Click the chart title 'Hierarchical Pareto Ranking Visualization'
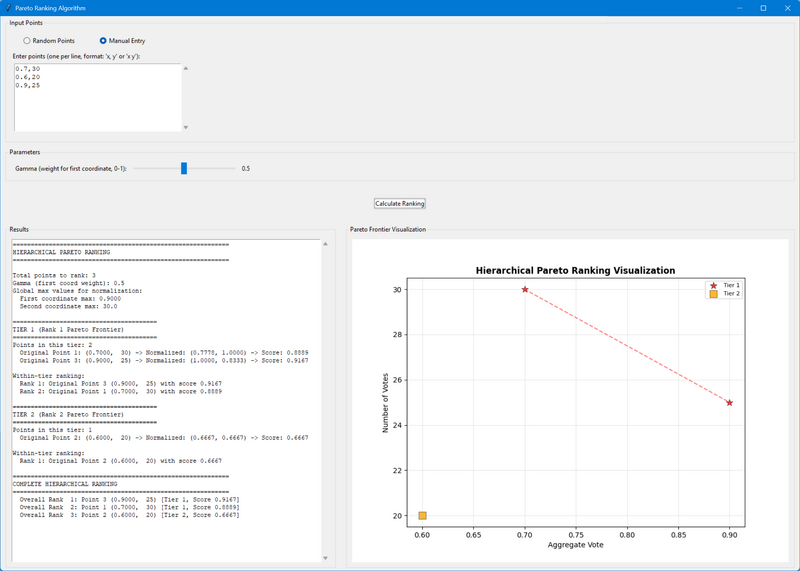800x571 pixels. click(576, 270)
